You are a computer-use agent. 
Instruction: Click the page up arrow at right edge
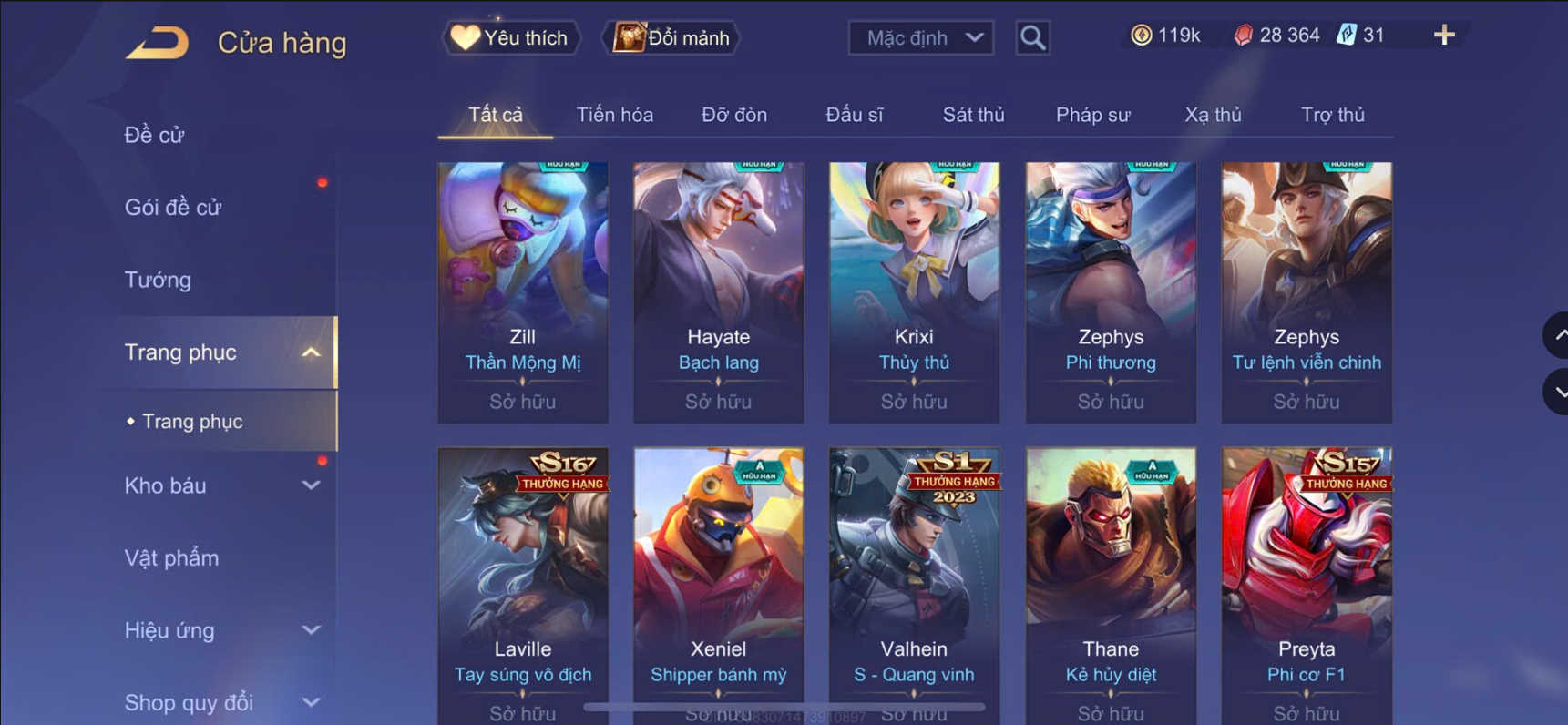pyautogui.click(x=1556, y=335)
